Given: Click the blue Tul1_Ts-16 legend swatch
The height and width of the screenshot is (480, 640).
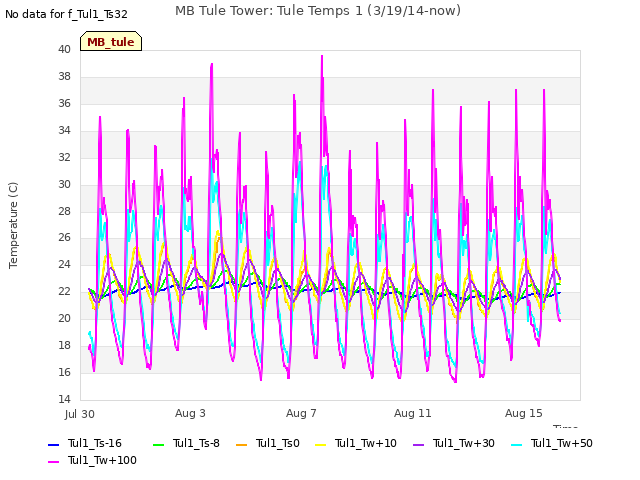Looking at the screenshot, I should pos(54,444).
